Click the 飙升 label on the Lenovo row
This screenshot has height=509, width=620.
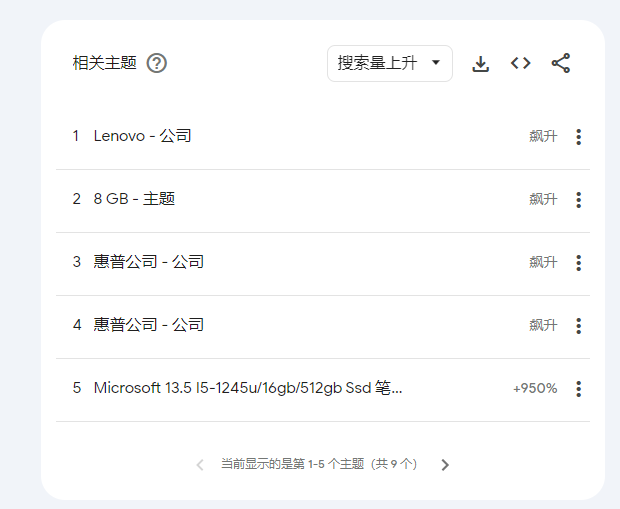coord(543,136)
